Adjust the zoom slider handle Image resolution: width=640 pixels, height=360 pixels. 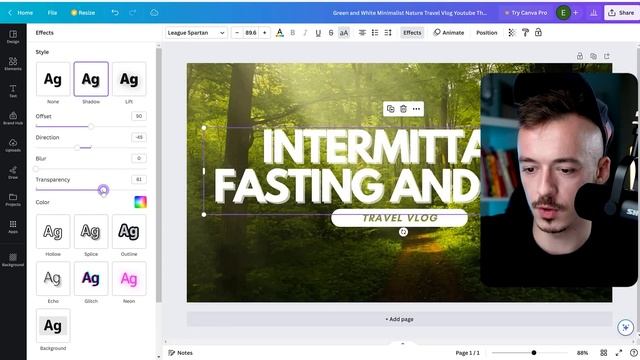point(533,353)
